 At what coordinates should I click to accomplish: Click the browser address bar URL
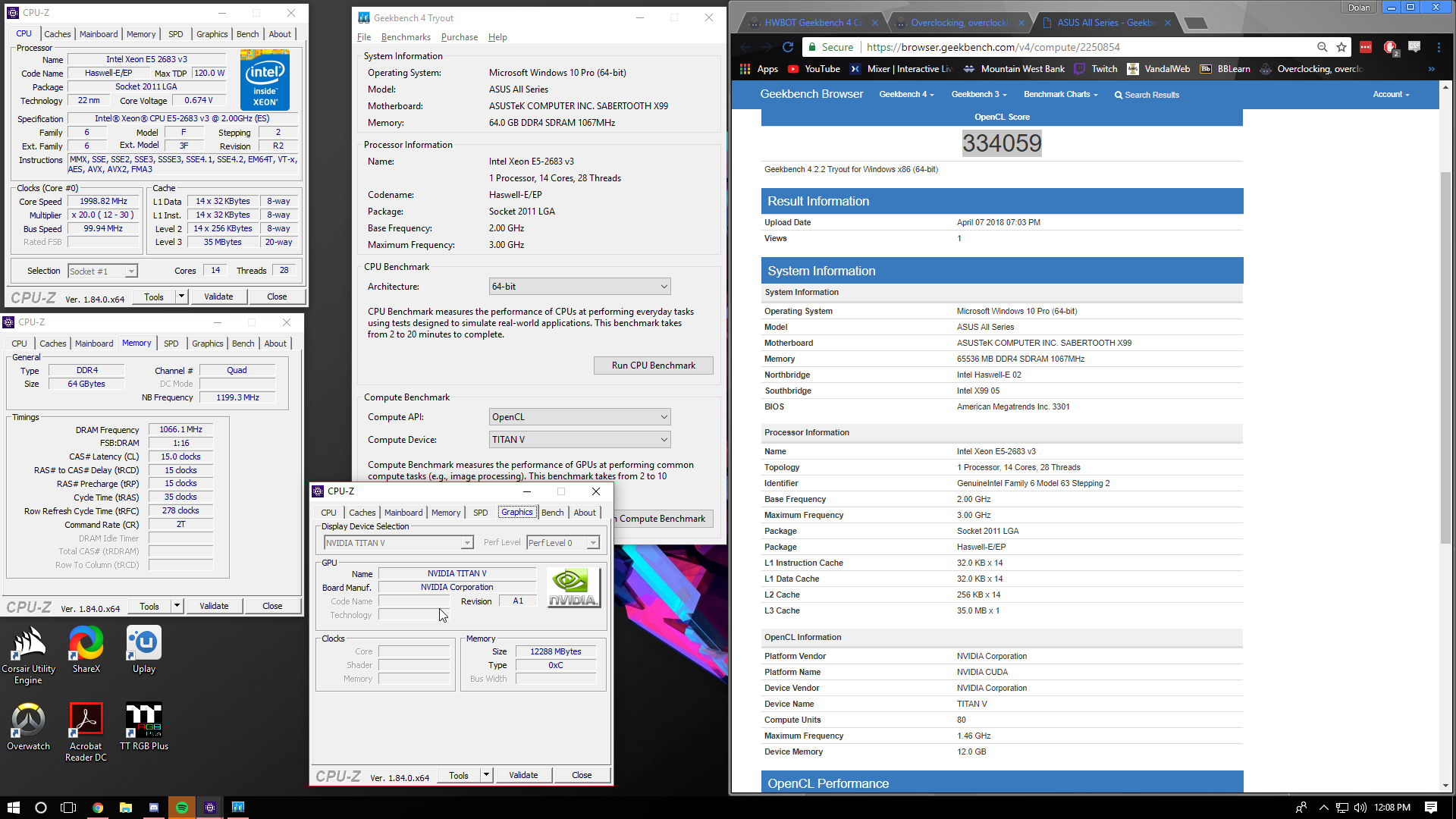pyautogui.click(x=993, y=47)
